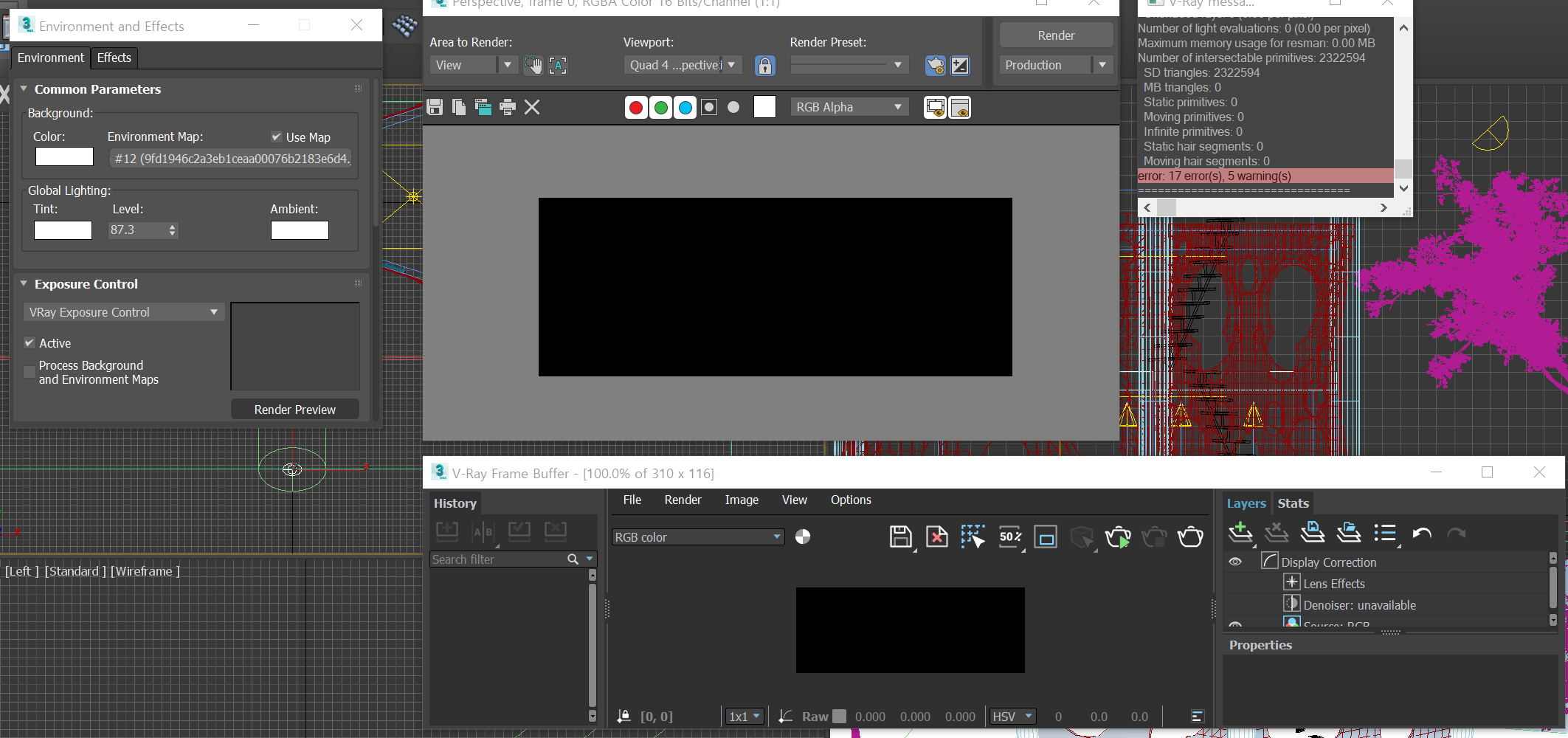The height and width of the screenshot is (738, 1568).
Task: Enable Process Background and Environment Maps checkbox
Action: click(x=30, y=372)
